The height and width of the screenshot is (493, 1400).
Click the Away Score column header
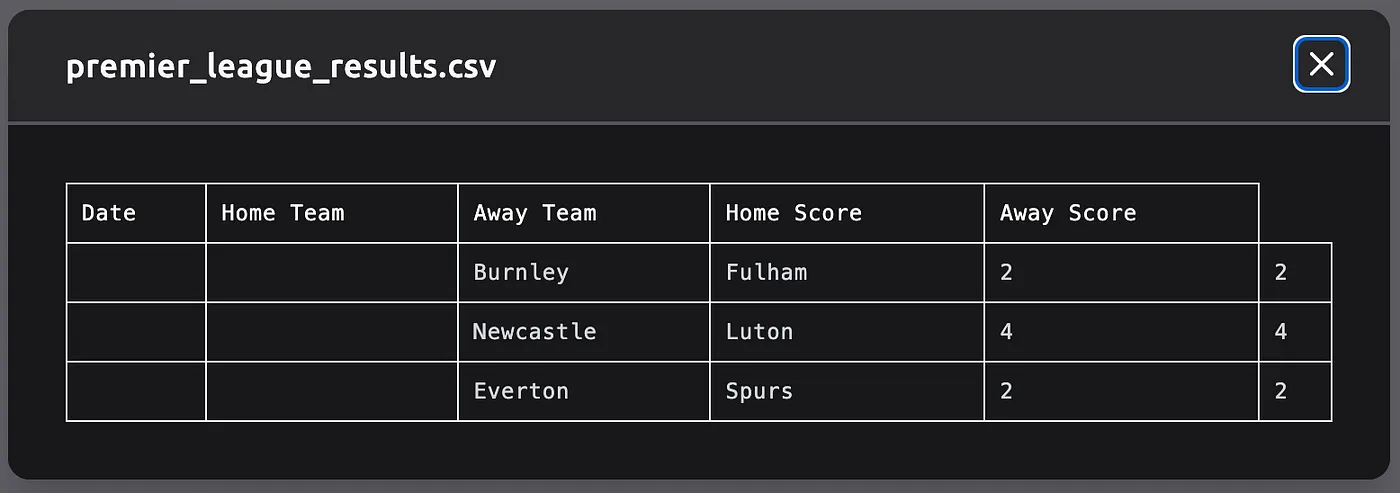point(1121,213)
